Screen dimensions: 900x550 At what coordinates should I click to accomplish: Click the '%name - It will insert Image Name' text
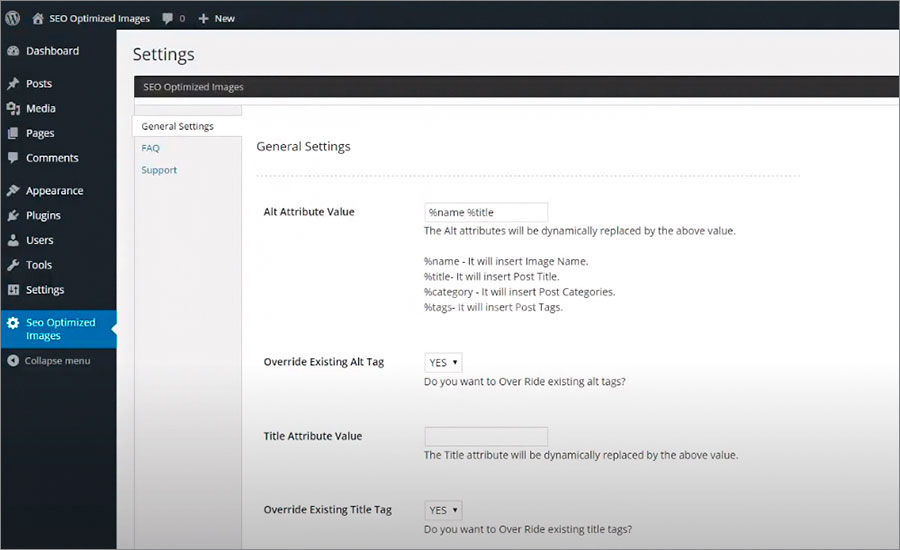pyautogui.click(x=506, y=261)
